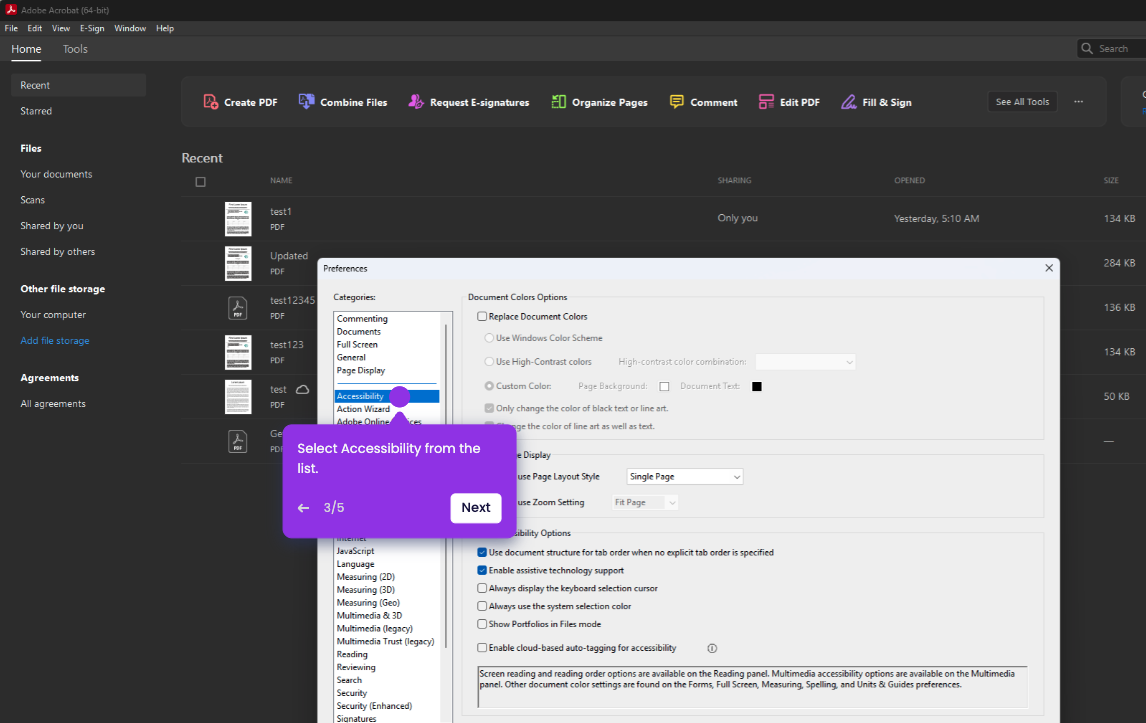Uncheck use document structure for tab order
The height and width of the screenshot is (723, 1146).
click(482, 553)
